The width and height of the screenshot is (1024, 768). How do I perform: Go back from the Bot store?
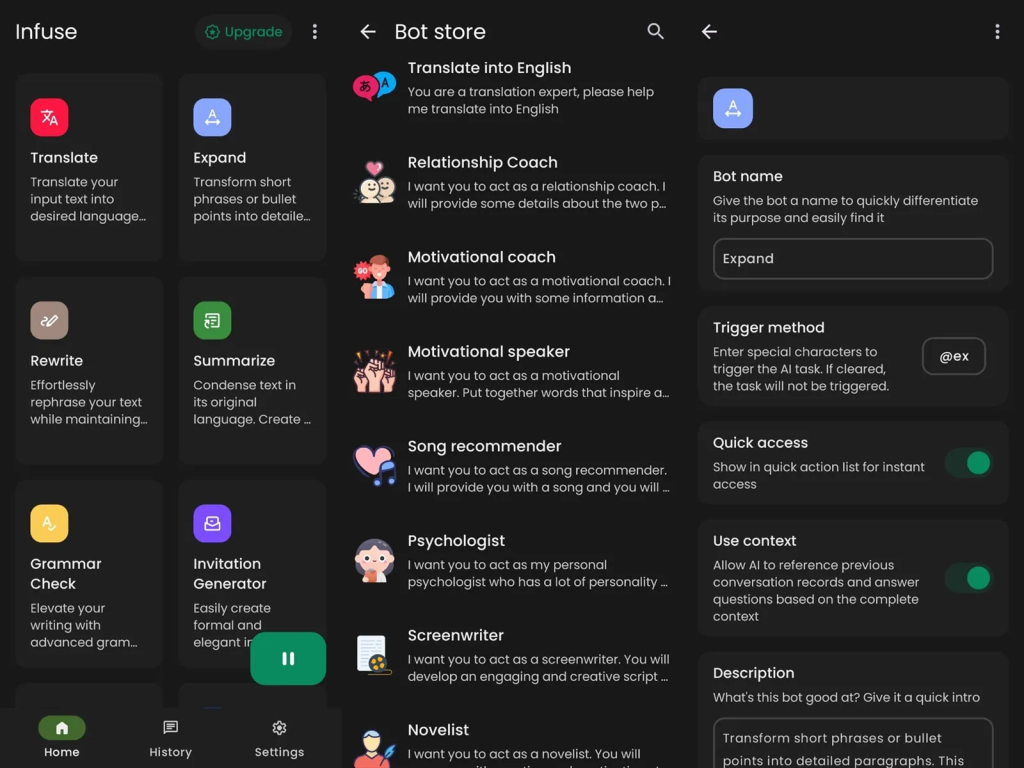pos(368,32)
